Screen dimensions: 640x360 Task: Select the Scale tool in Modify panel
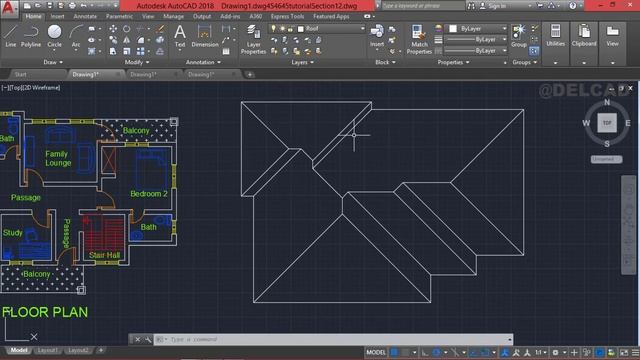click(127, 51)
